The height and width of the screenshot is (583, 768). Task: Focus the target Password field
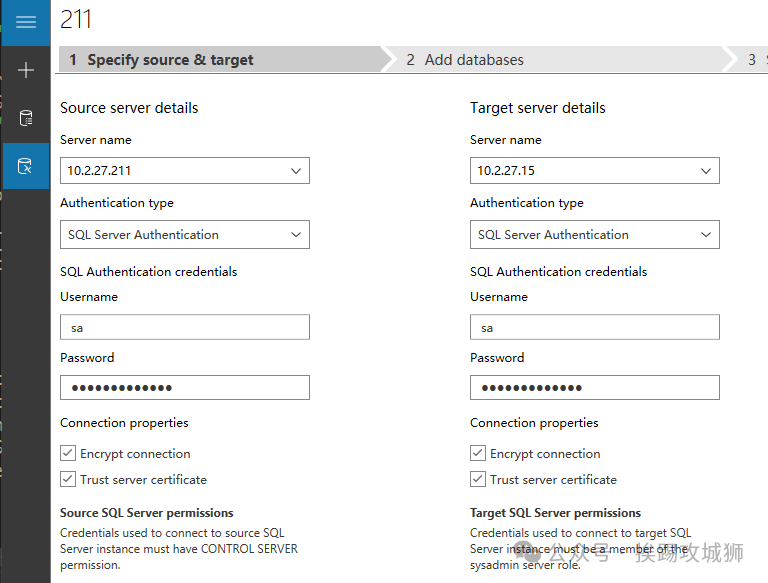(x=595, y=388)
